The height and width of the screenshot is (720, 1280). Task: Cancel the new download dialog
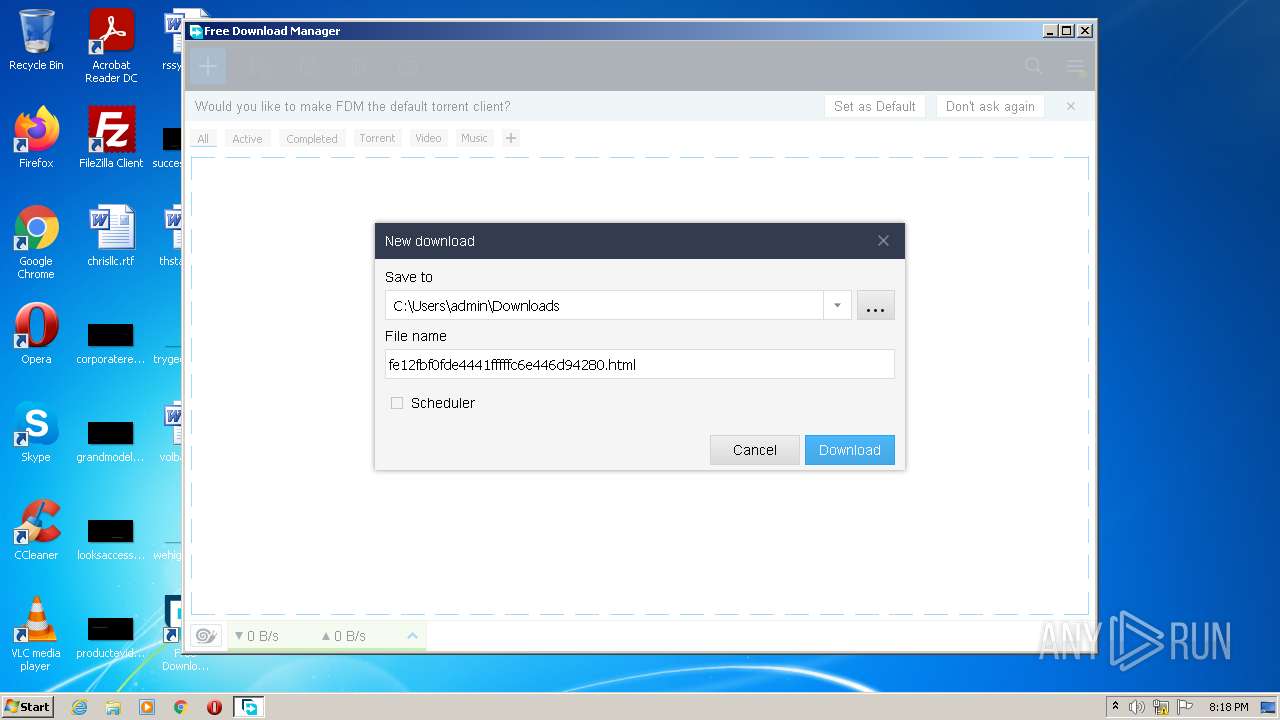[755, 450]
